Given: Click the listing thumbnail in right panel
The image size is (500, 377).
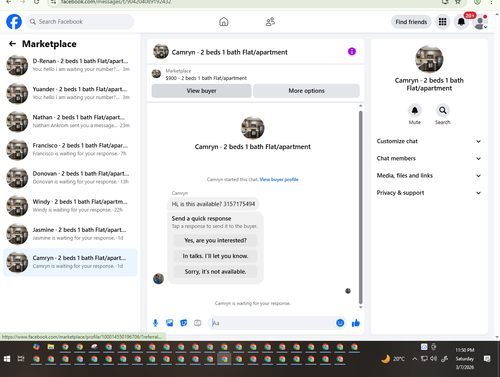Looking at the screenshot, I should pyautogui.click(x=429, y=59).
